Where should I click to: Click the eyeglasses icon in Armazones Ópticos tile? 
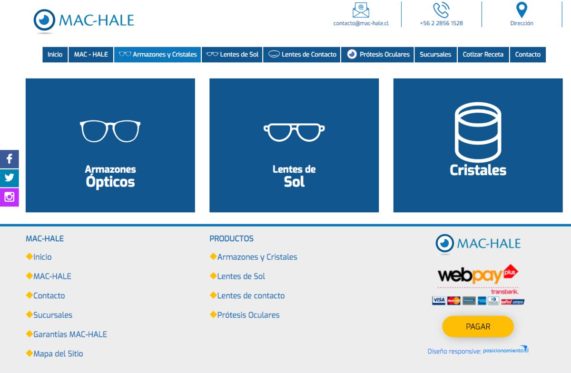tap(110, 131)
